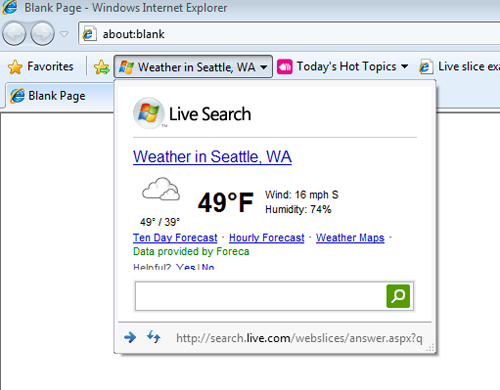Click the Live Search logo
The height and width of the screenshot is (390, 500).
192,114
